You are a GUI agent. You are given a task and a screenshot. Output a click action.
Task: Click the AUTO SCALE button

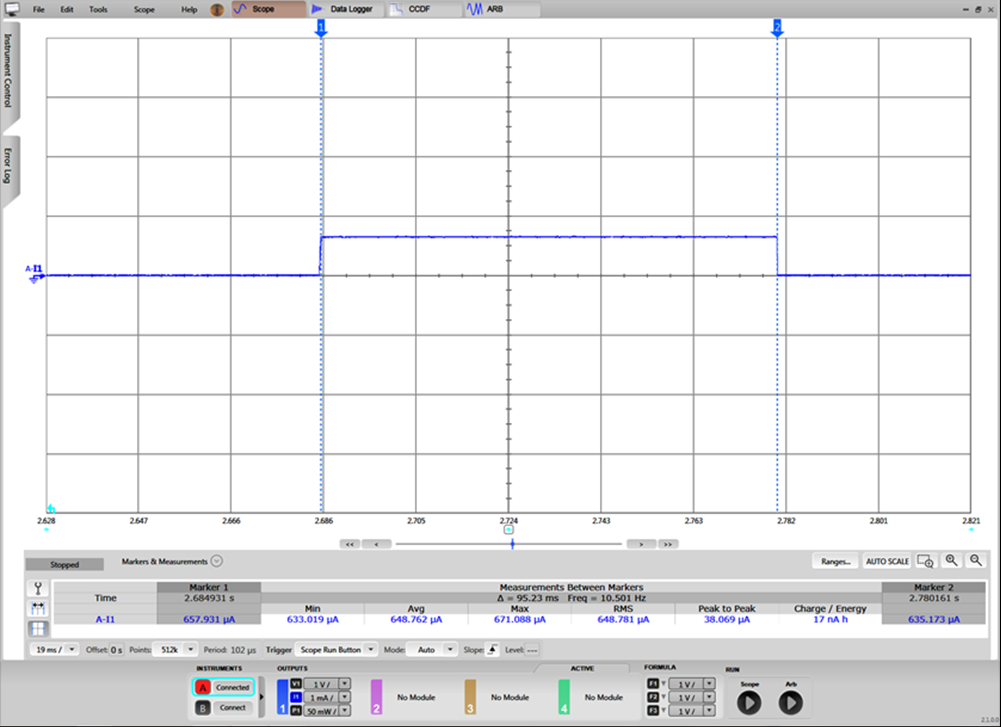pos(887,561)
